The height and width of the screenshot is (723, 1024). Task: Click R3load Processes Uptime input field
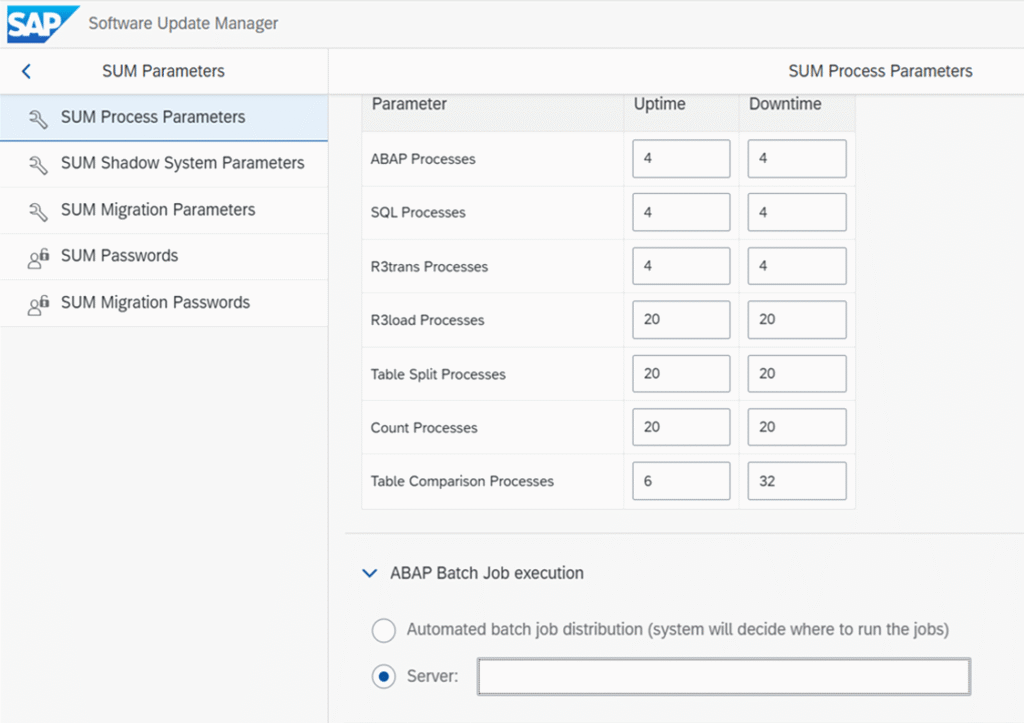[x=681, y=320]
